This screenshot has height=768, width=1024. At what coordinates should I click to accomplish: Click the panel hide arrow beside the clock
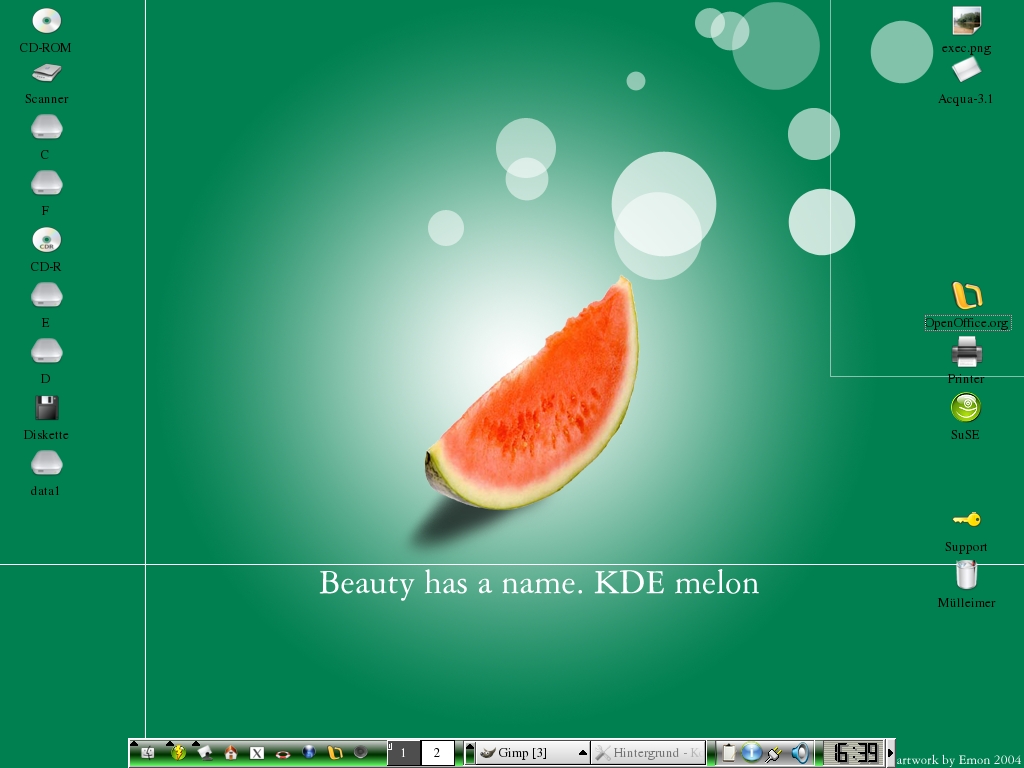(x=890, y=753)
